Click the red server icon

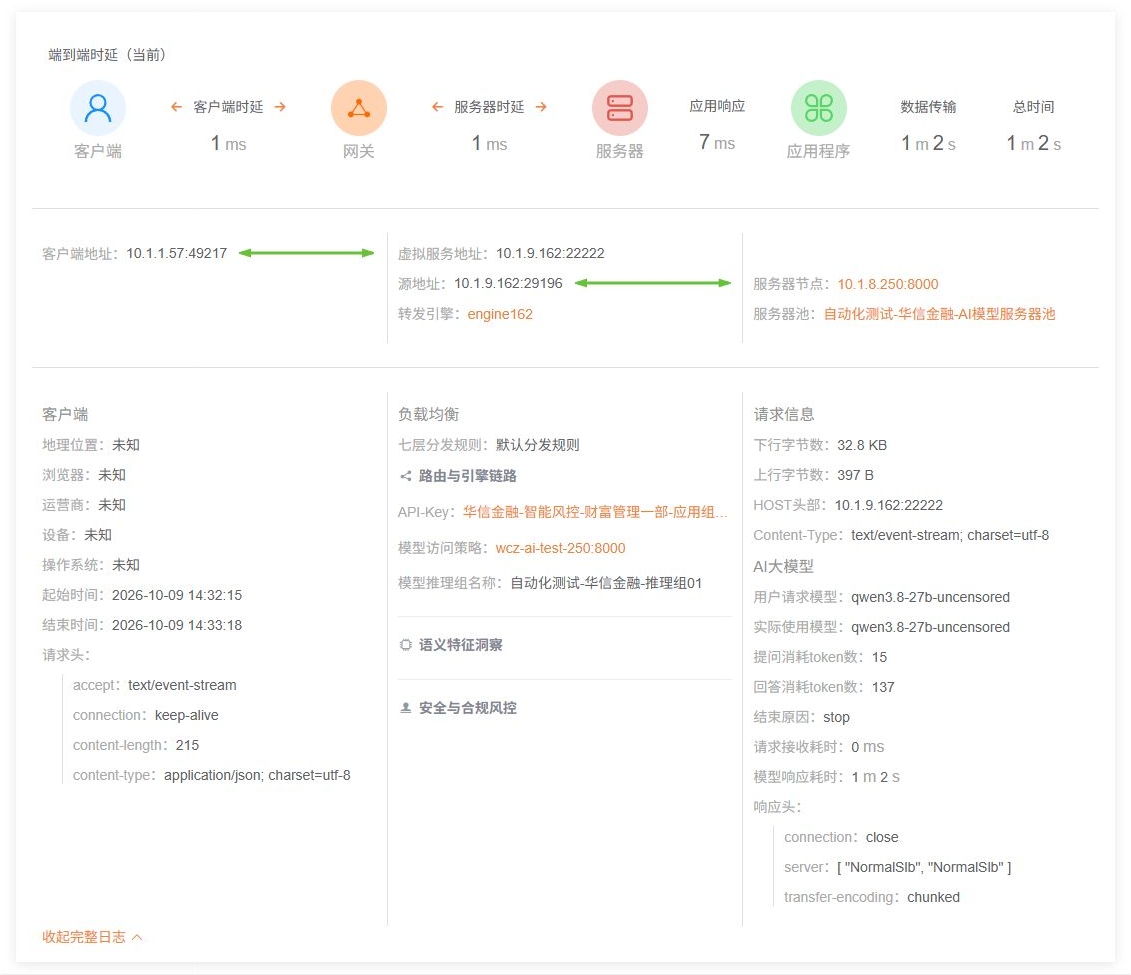tap(620, 108)
